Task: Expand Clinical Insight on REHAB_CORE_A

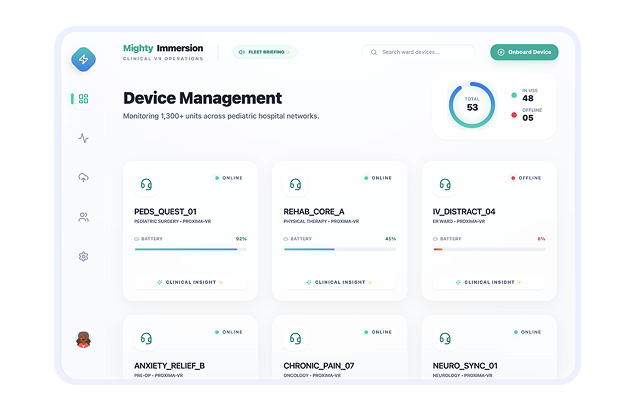Action: click(340, 282)
